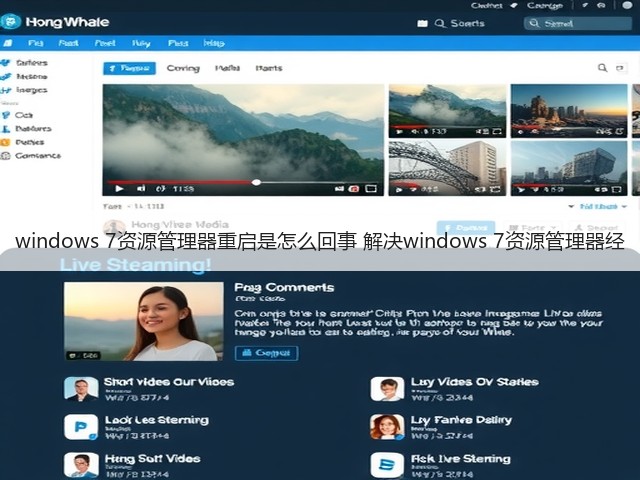The image size is (640, 480).
Task: Open the smiling woman live stream thumbnail
Action: (144, 321)
